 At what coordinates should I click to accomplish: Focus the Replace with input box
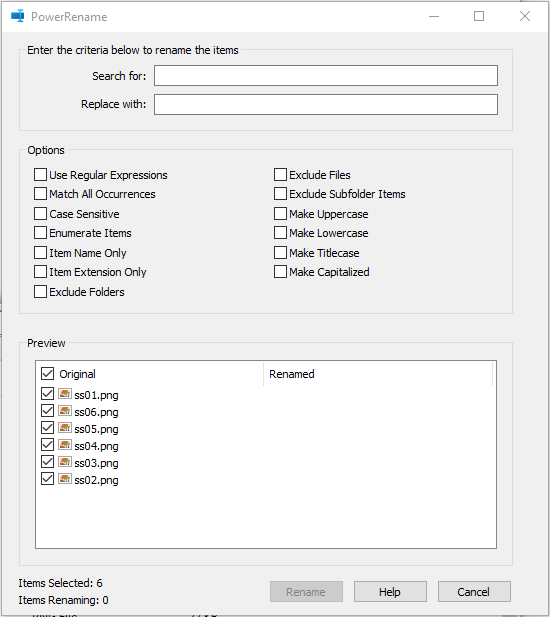tap(326, 104)
